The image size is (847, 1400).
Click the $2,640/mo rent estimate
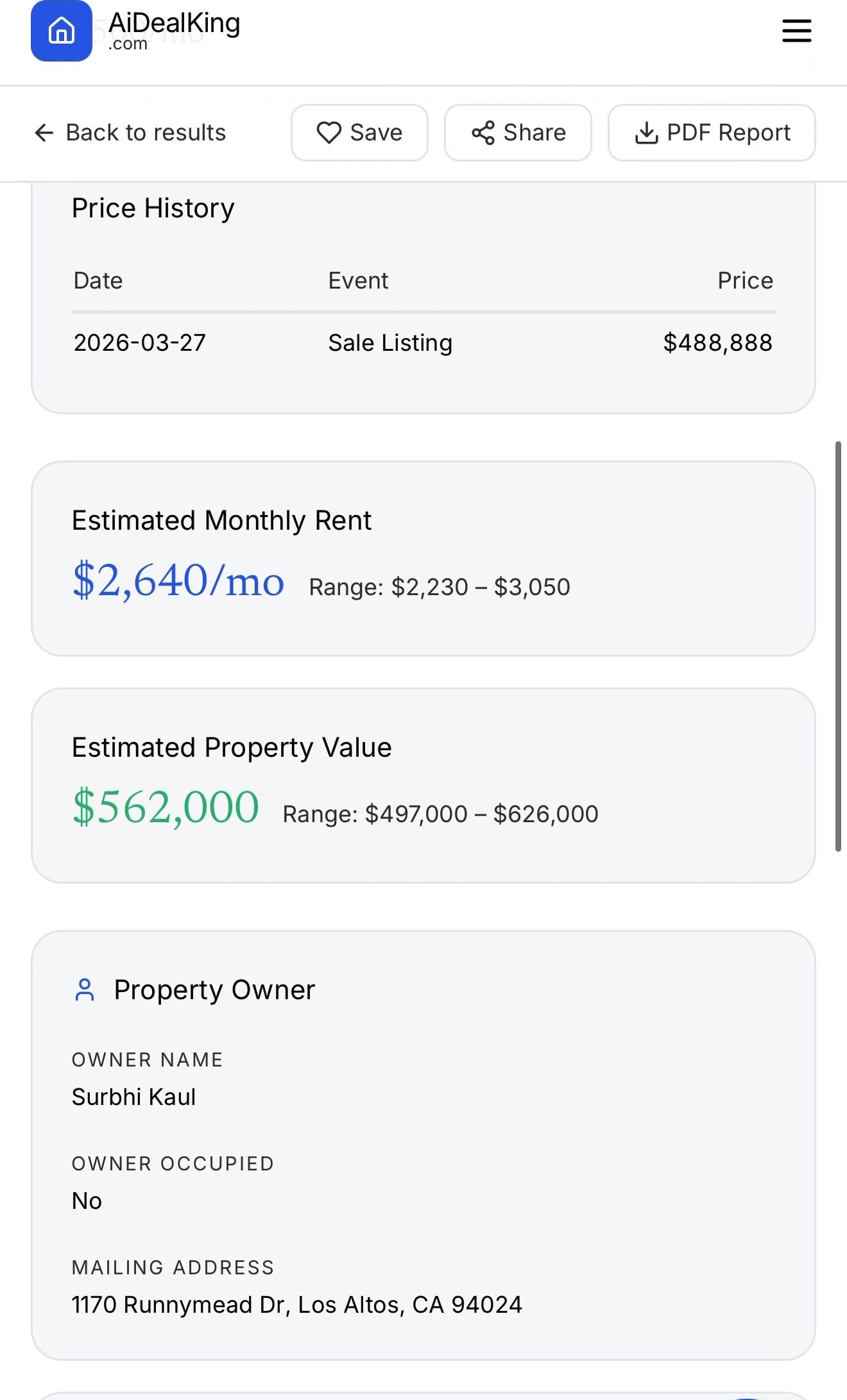[x=178, y=580]
